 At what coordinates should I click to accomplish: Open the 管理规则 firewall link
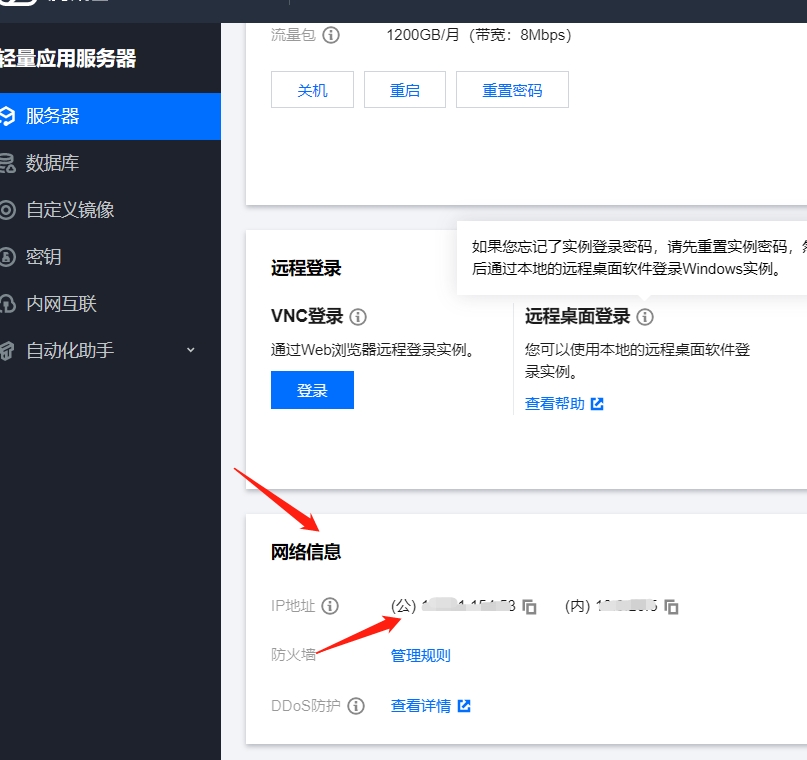point(420,656)
